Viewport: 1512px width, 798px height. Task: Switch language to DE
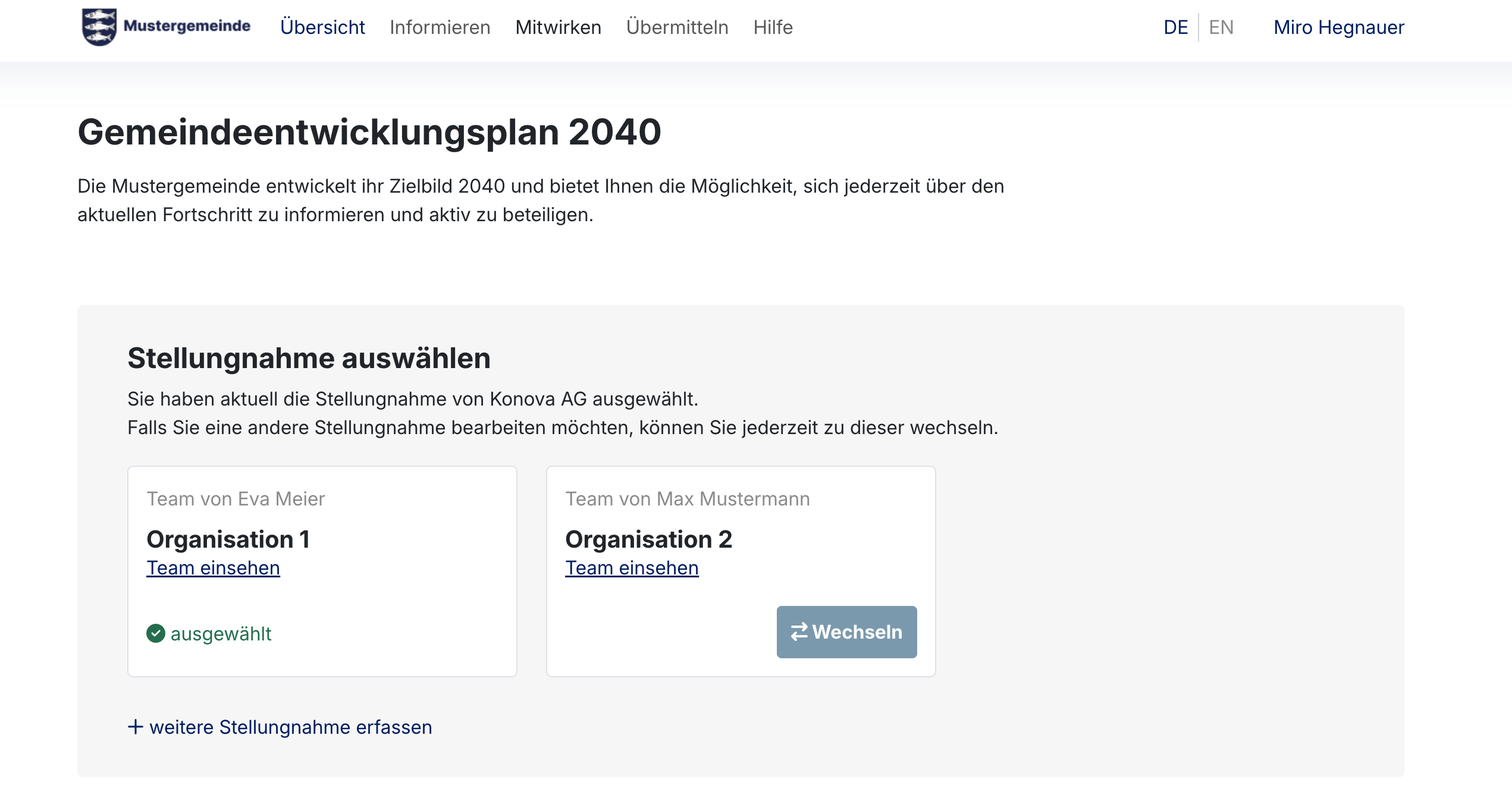click(x=1175, y=27)
